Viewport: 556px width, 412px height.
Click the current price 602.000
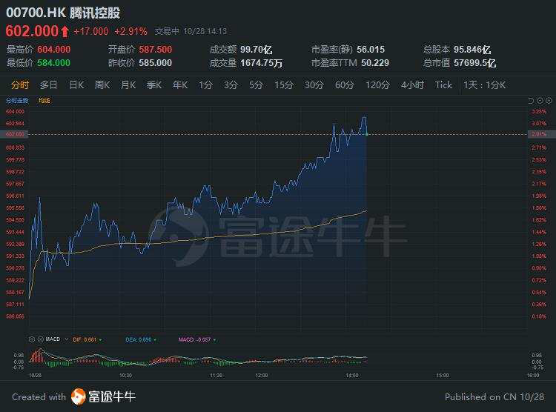coord(32,31)
